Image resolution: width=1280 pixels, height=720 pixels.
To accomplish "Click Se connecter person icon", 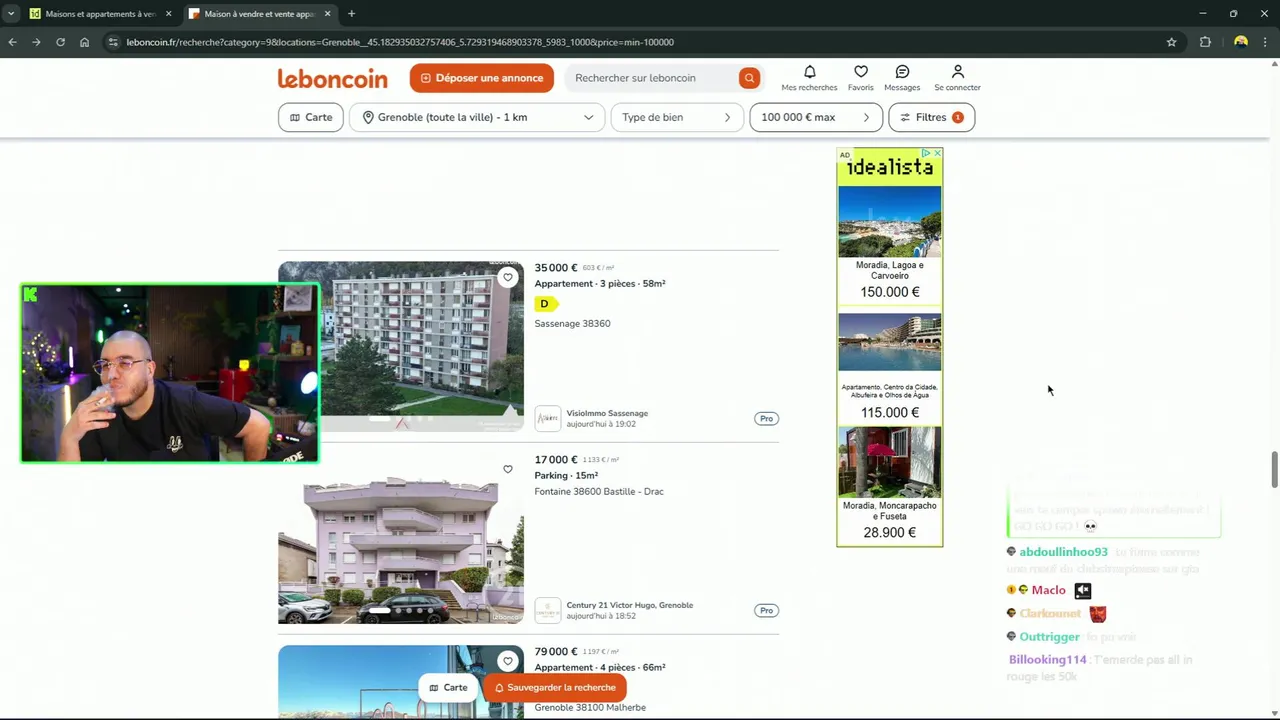I will pos(957,72).
